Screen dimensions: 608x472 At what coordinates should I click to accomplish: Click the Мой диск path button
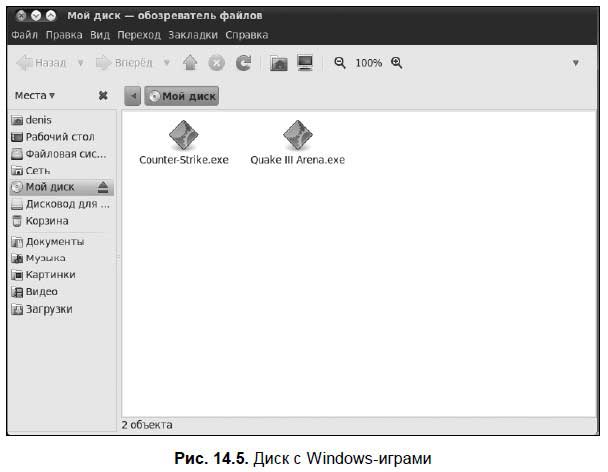181,96
